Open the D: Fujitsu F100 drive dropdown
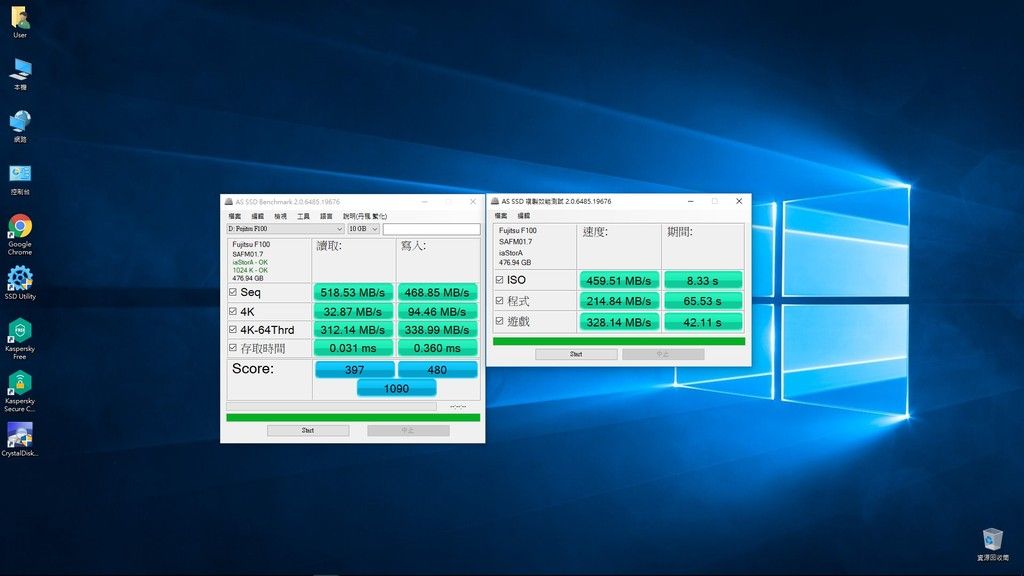1024x576 pixels. 285,229
